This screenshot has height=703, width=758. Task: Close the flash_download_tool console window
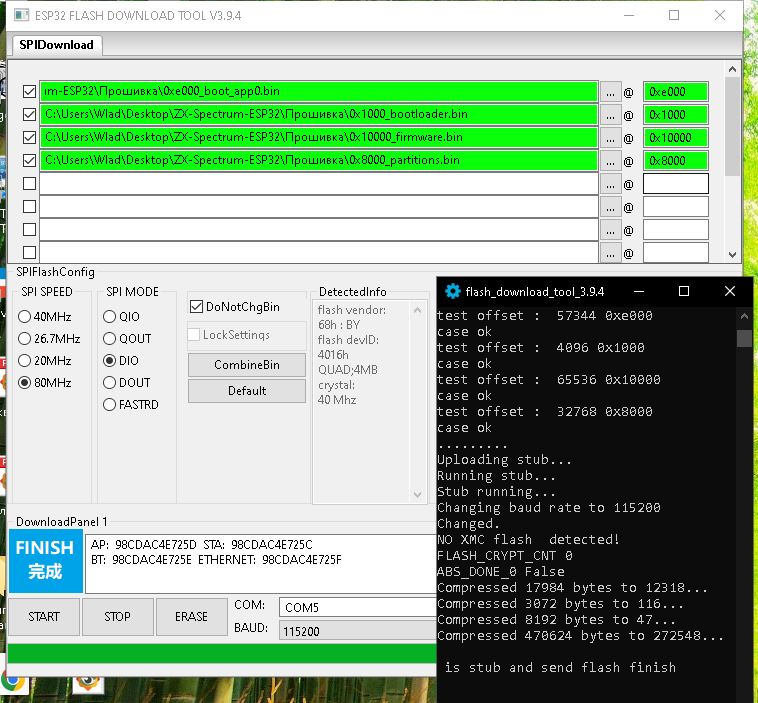[729, 292]
